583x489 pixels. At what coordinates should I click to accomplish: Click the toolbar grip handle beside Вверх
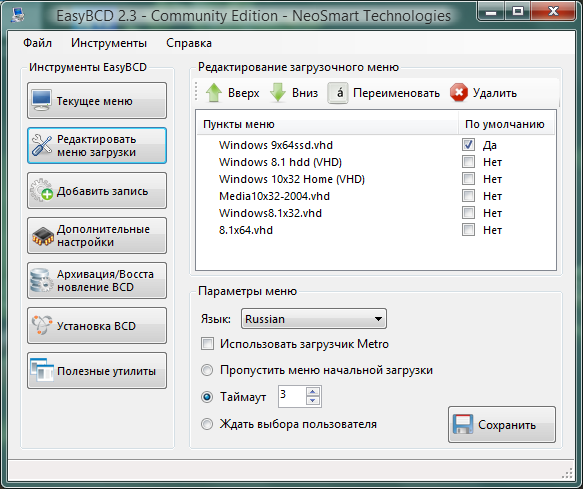coord(196,91)
